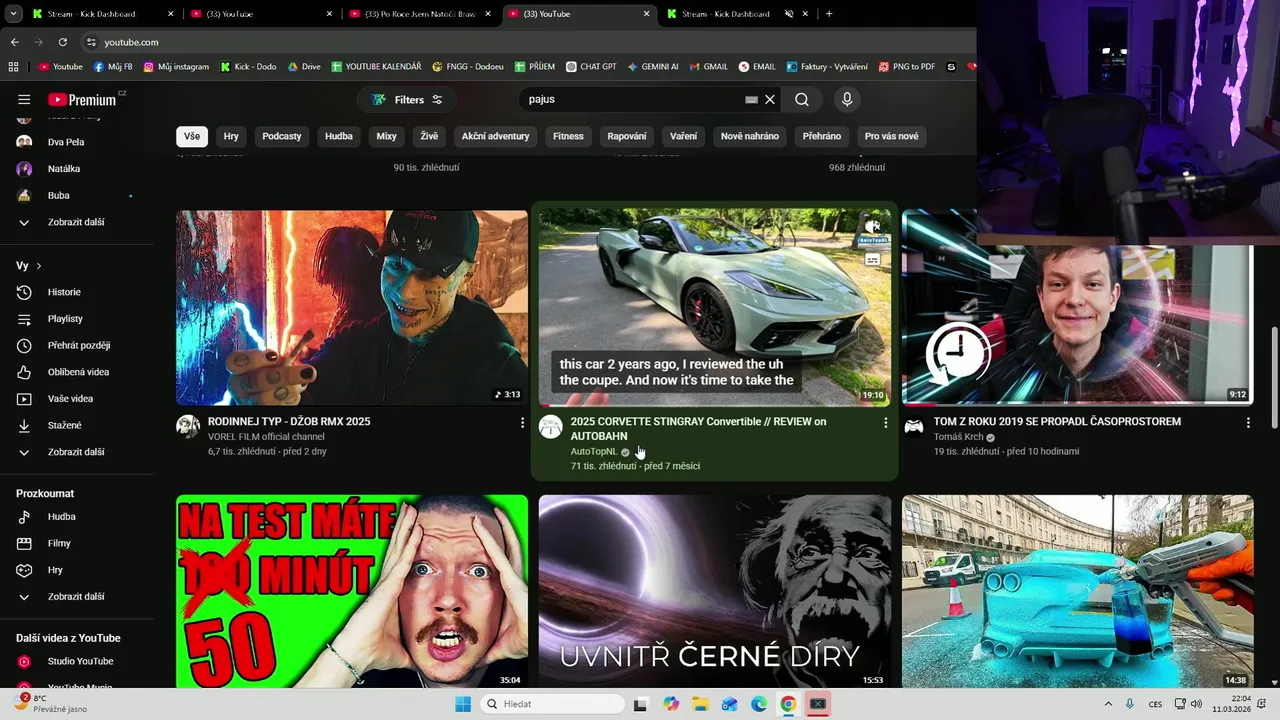Expand Zobrazit další under Prozkoumat
The width and height of the screenshot is (1280, 720).
pyautogui.click(x=77, y=597)
